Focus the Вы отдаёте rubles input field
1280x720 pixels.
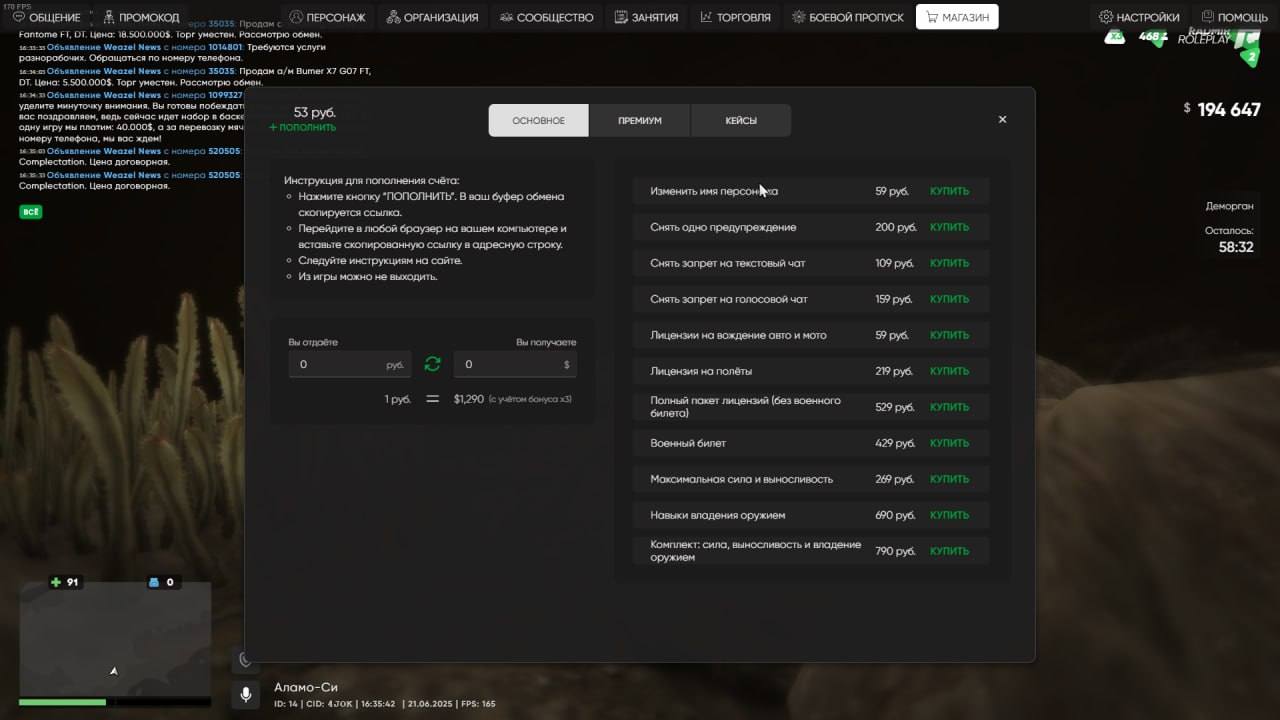tap(350, 364)
